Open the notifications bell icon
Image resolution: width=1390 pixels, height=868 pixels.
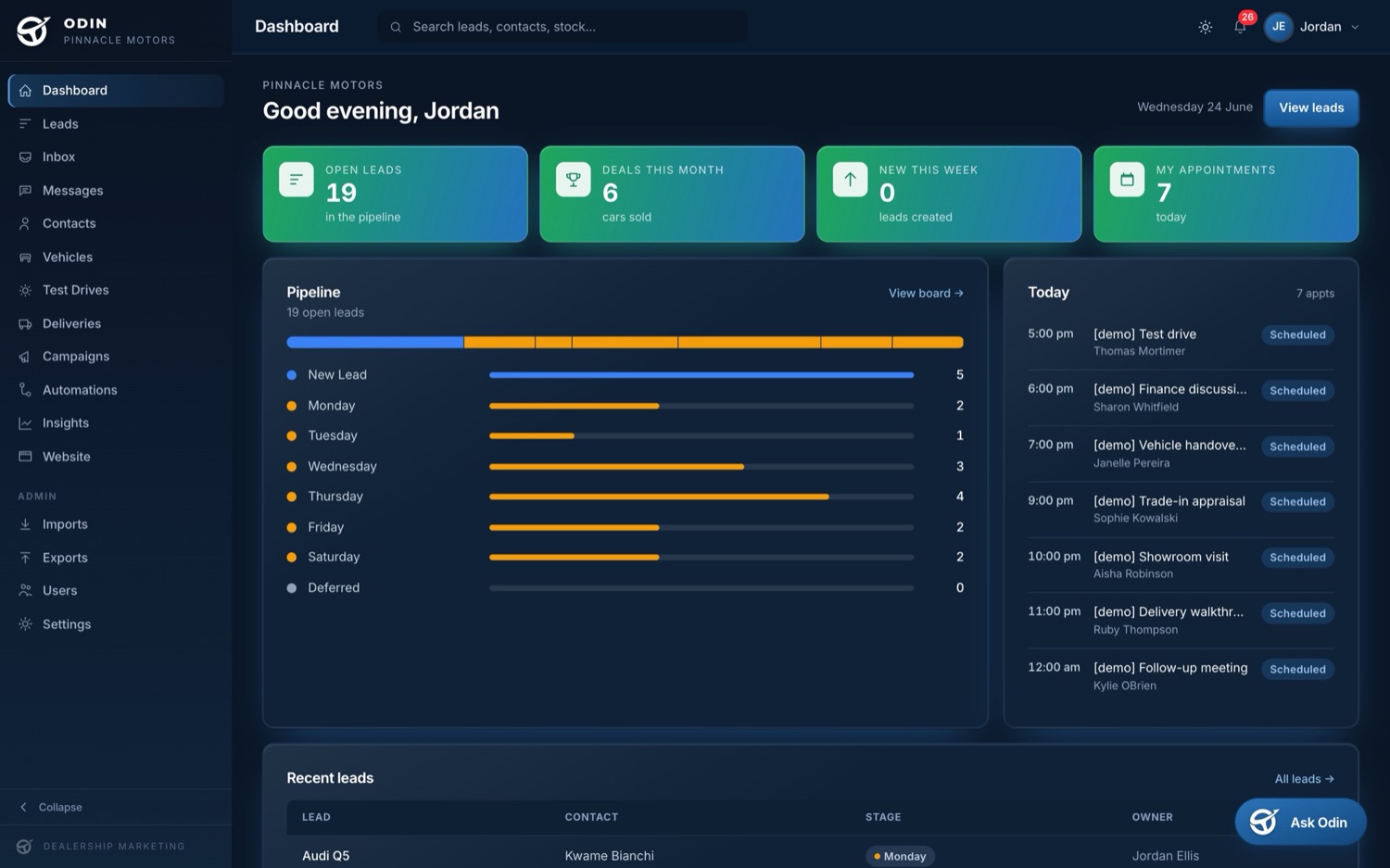(1240, 27)
